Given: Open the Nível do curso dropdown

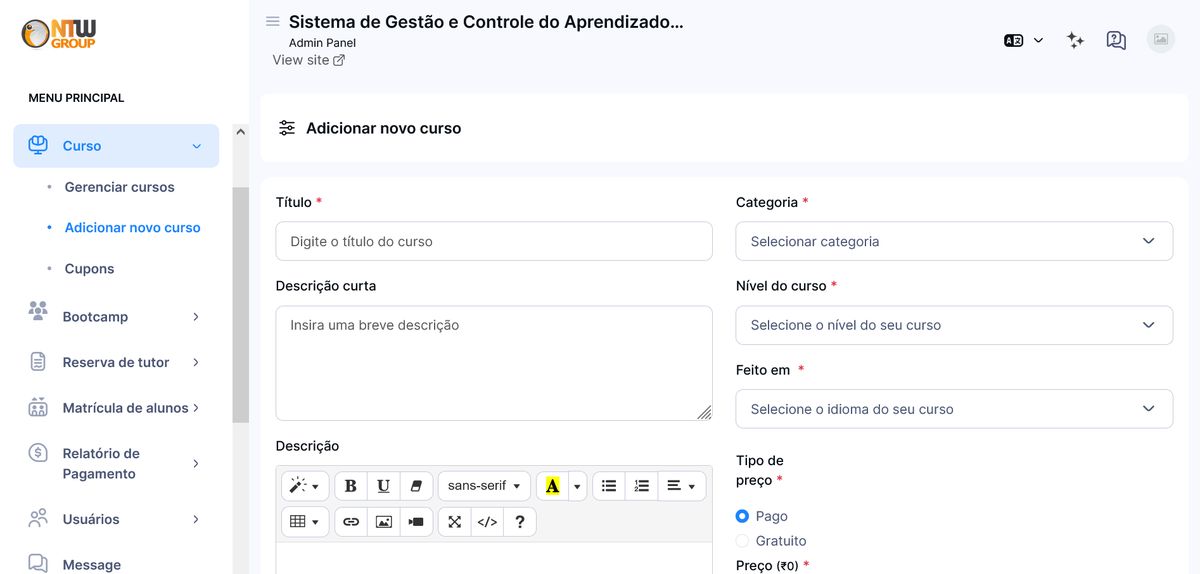Looking at the screenshot, I should click(954, 325).
